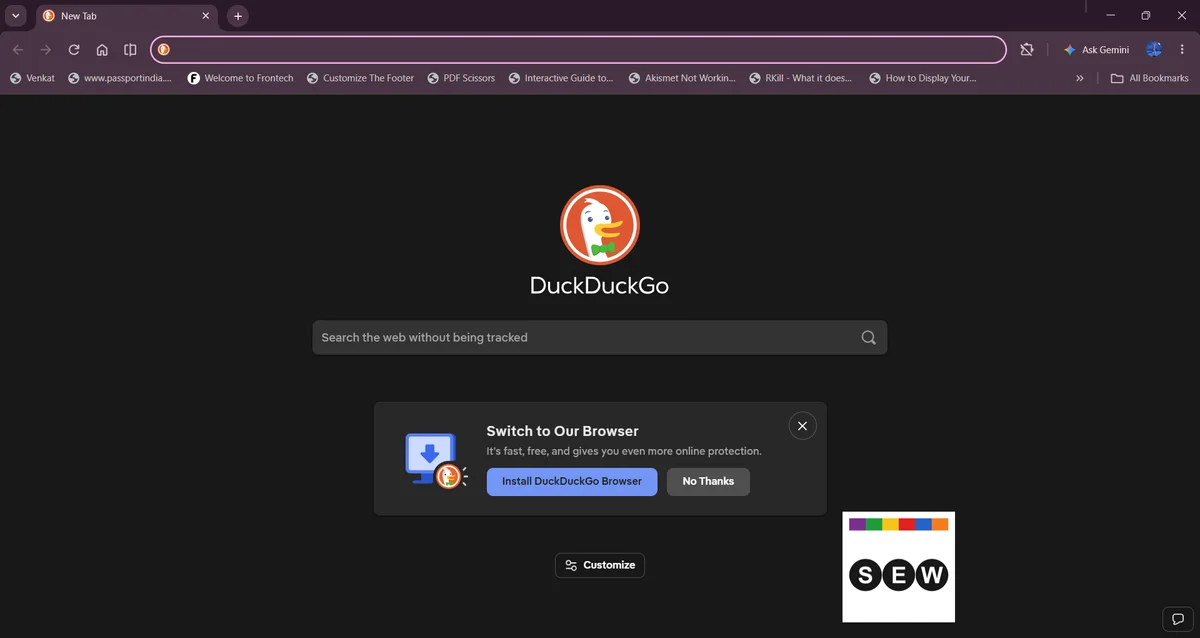Open Welcome to Frontech bookmark
Image resolution: width=1200 pixels, height=638 pixels.
click(241, 78)
